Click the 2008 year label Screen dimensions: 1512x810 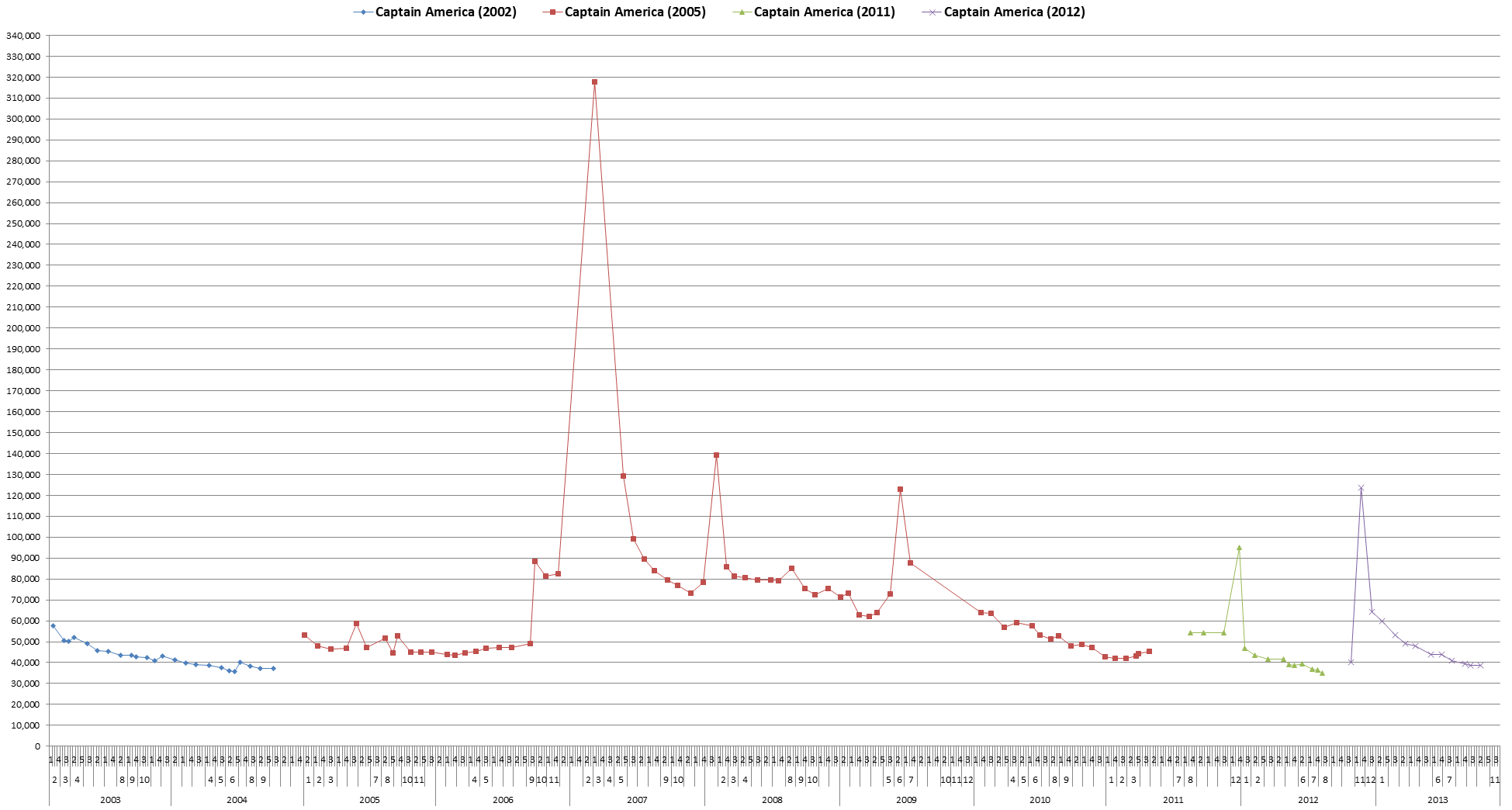pos(772,800)
